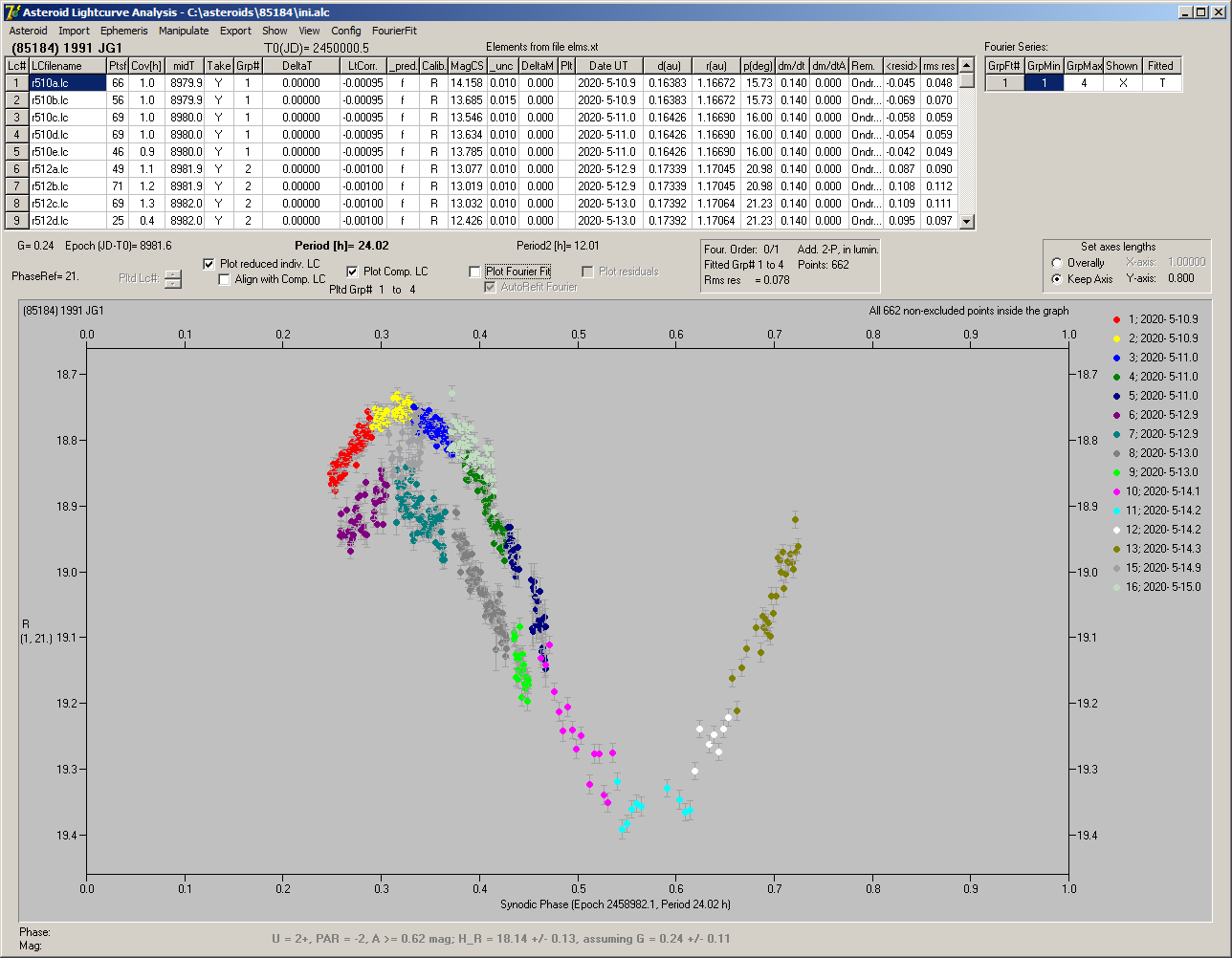Screen dimensions: 1232x958
Task: Enable Plot Fourier Fit checkbox
Action: click(475, 272)
